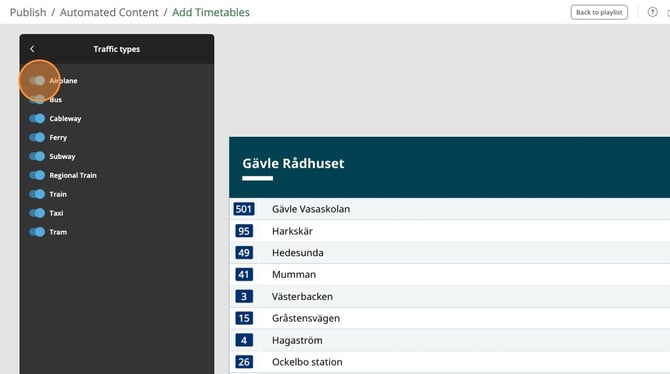Screen dimensions: 670x374
Task: Select the Gråstensvägen destination row
Action: pos(450,318)
